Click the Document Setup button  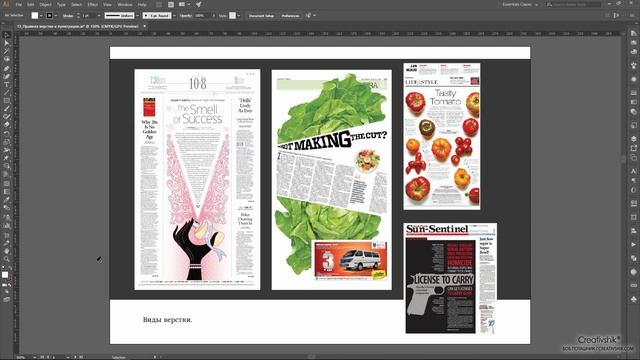(261, 16)
